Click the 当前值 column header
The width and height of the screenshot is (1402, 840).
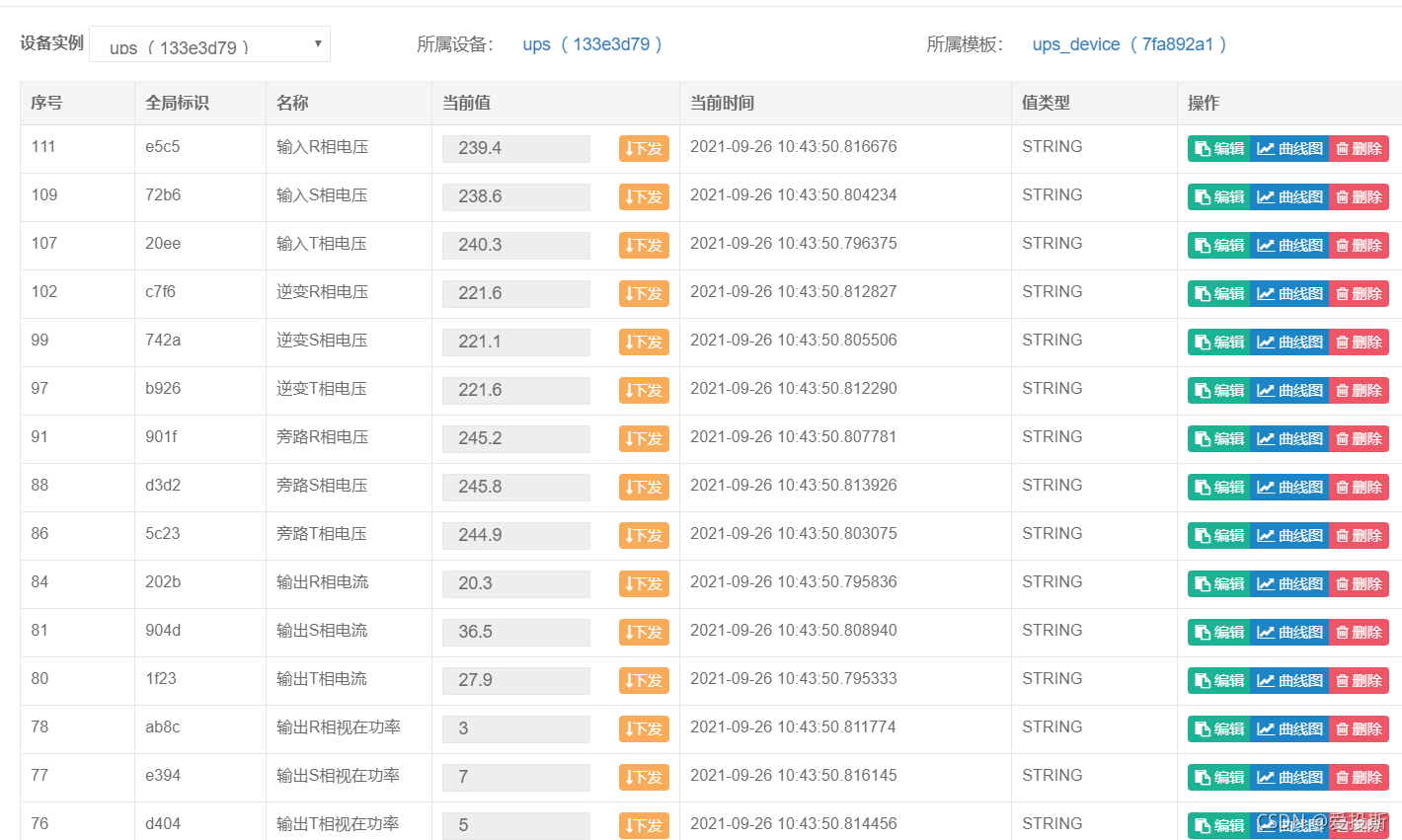(556, 103)
